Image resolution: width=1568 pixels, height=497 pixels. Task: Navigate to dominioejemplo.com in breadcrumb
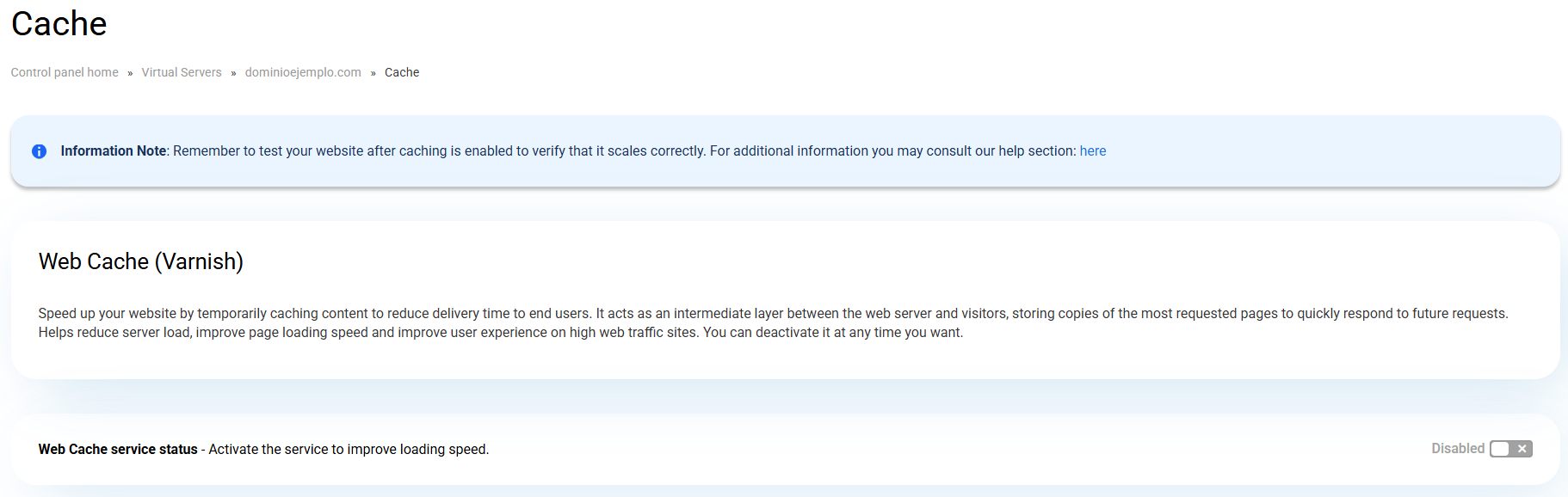click(x=303, y=72)
